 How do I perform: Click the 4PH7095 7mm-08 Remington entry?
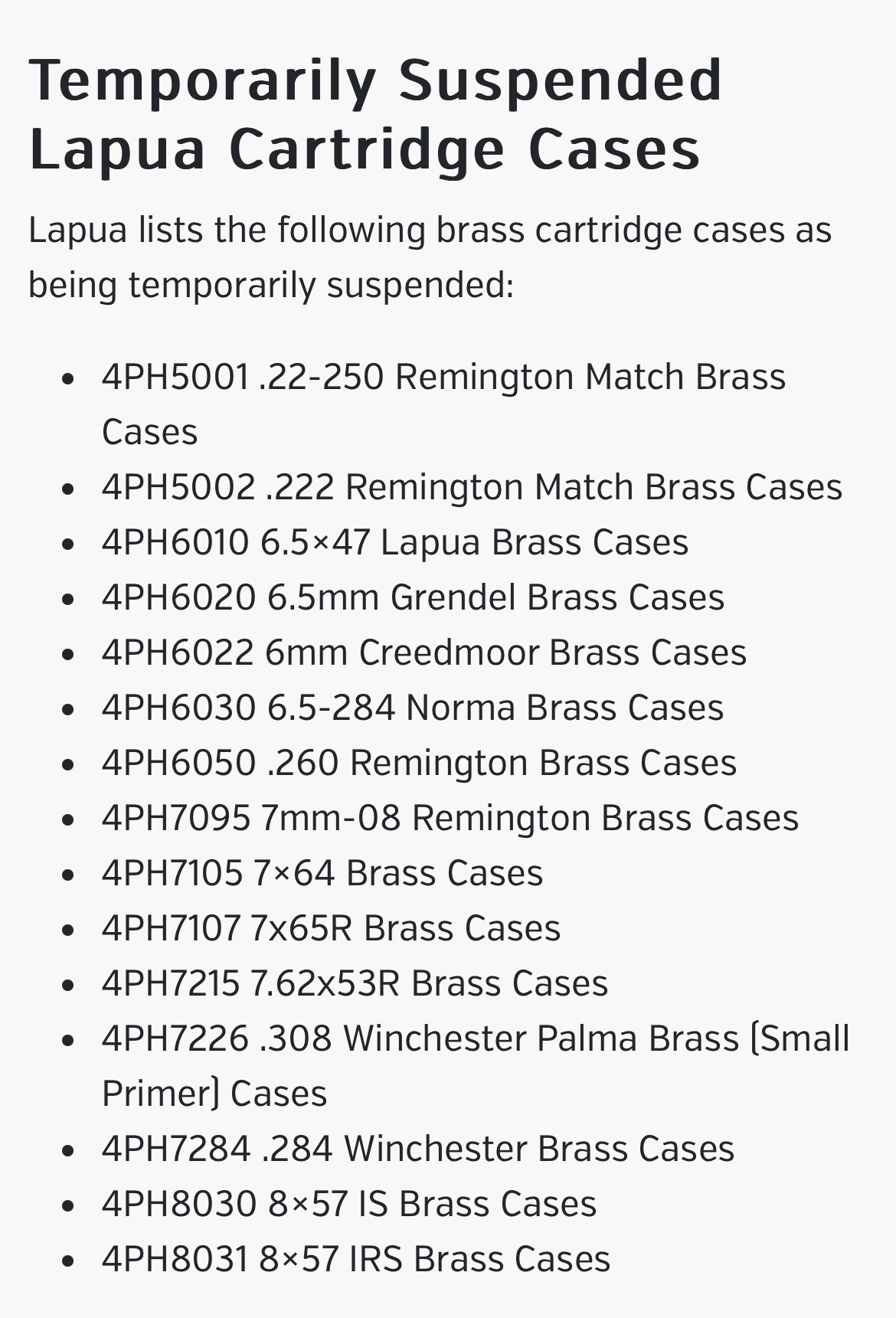[x=450, y=818]
